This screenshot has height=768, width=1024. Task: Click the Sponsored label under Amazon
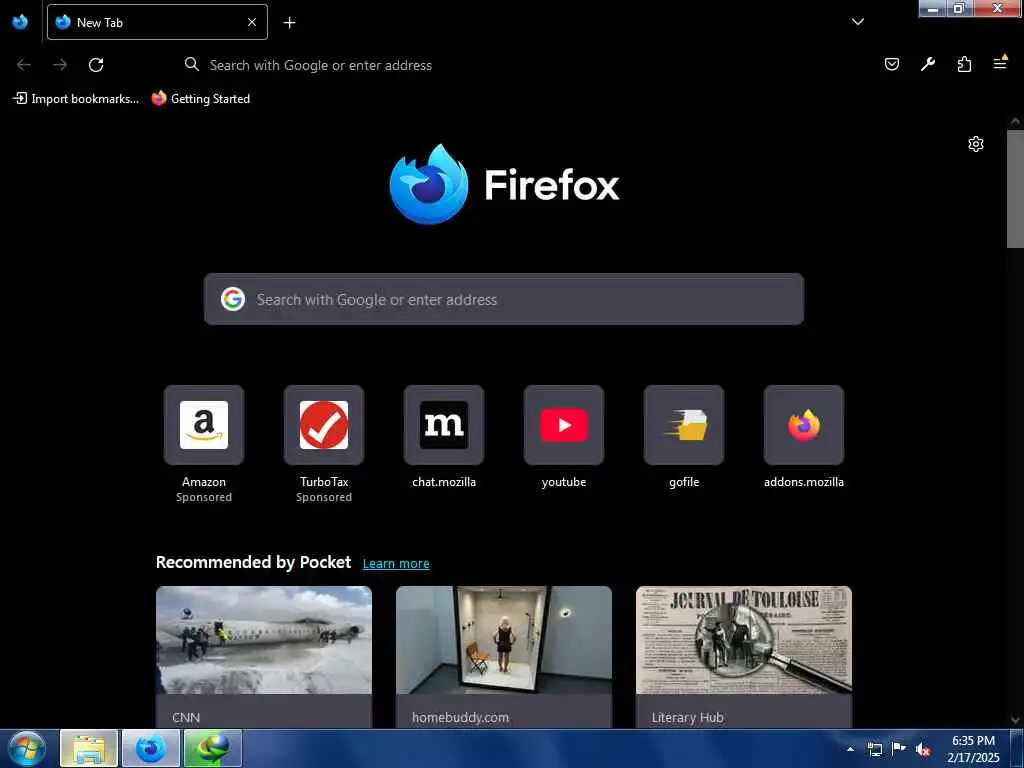point(204,497)
